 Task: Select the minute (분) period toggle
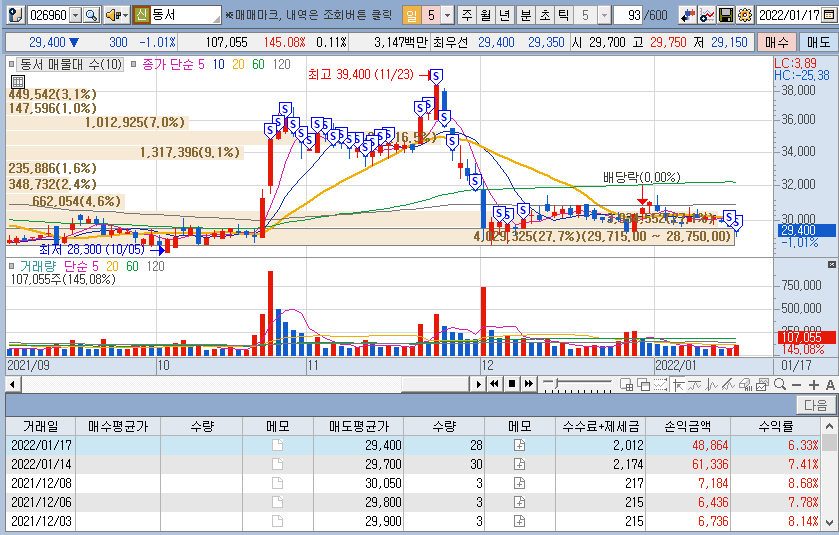click(x=525, y=15)
